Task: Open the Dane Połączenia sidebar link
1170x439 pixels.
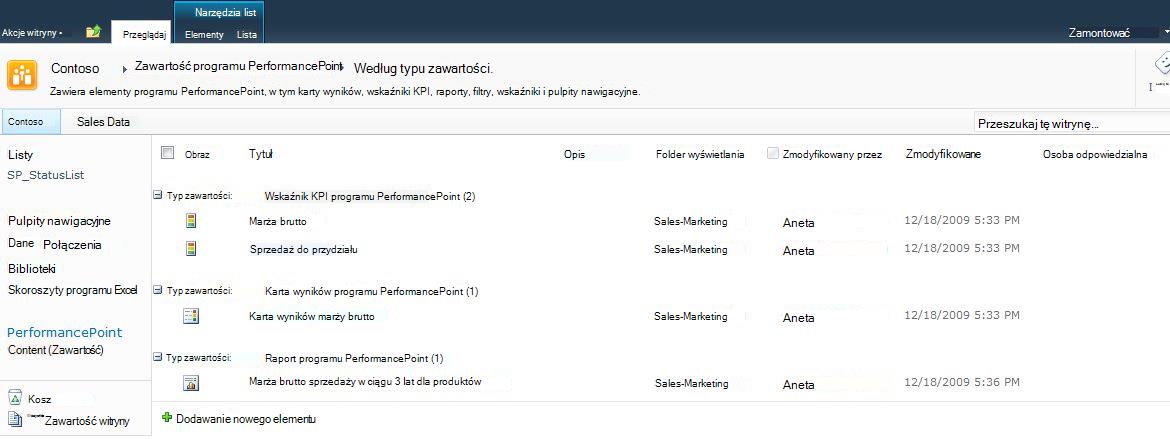Action: click(x=55, y=244)
